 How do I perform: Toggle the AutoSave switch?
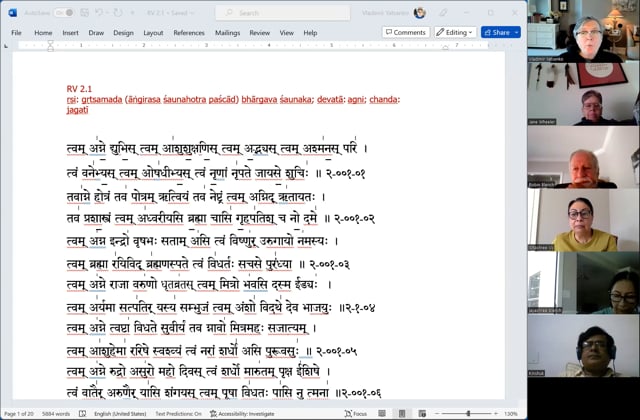coord(64,13)
